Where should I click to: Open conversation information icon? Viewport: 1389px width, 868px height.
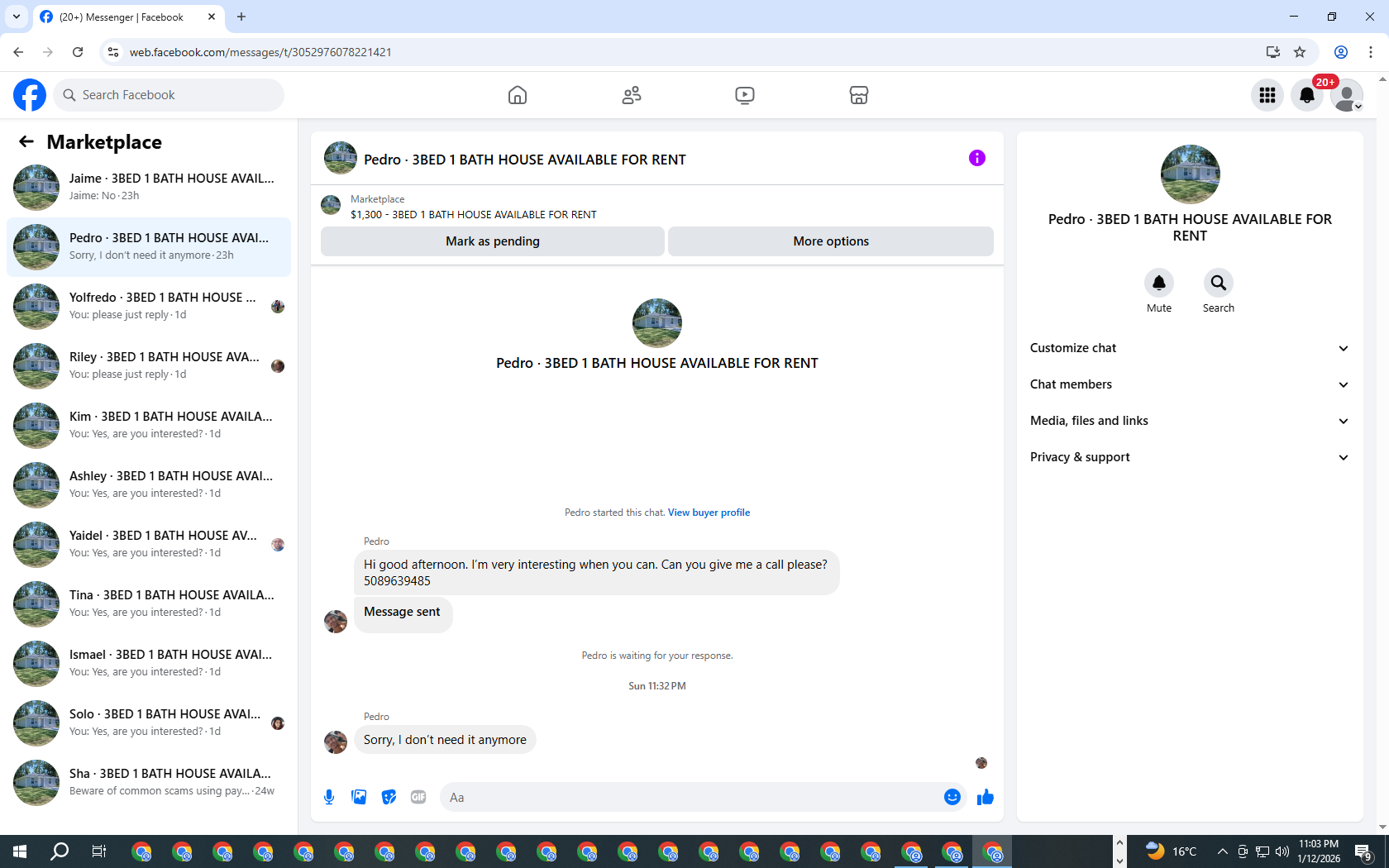point(977,158)
